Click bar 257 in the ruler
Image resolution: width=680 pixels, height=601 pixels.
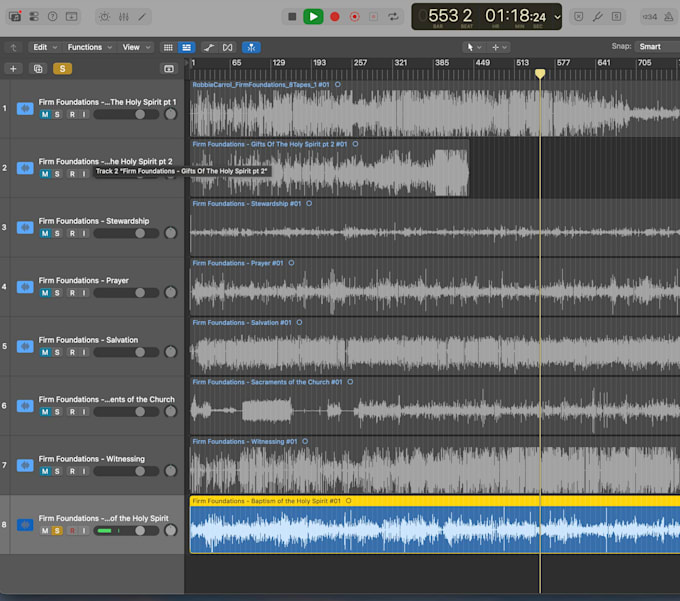click(360, 63)
